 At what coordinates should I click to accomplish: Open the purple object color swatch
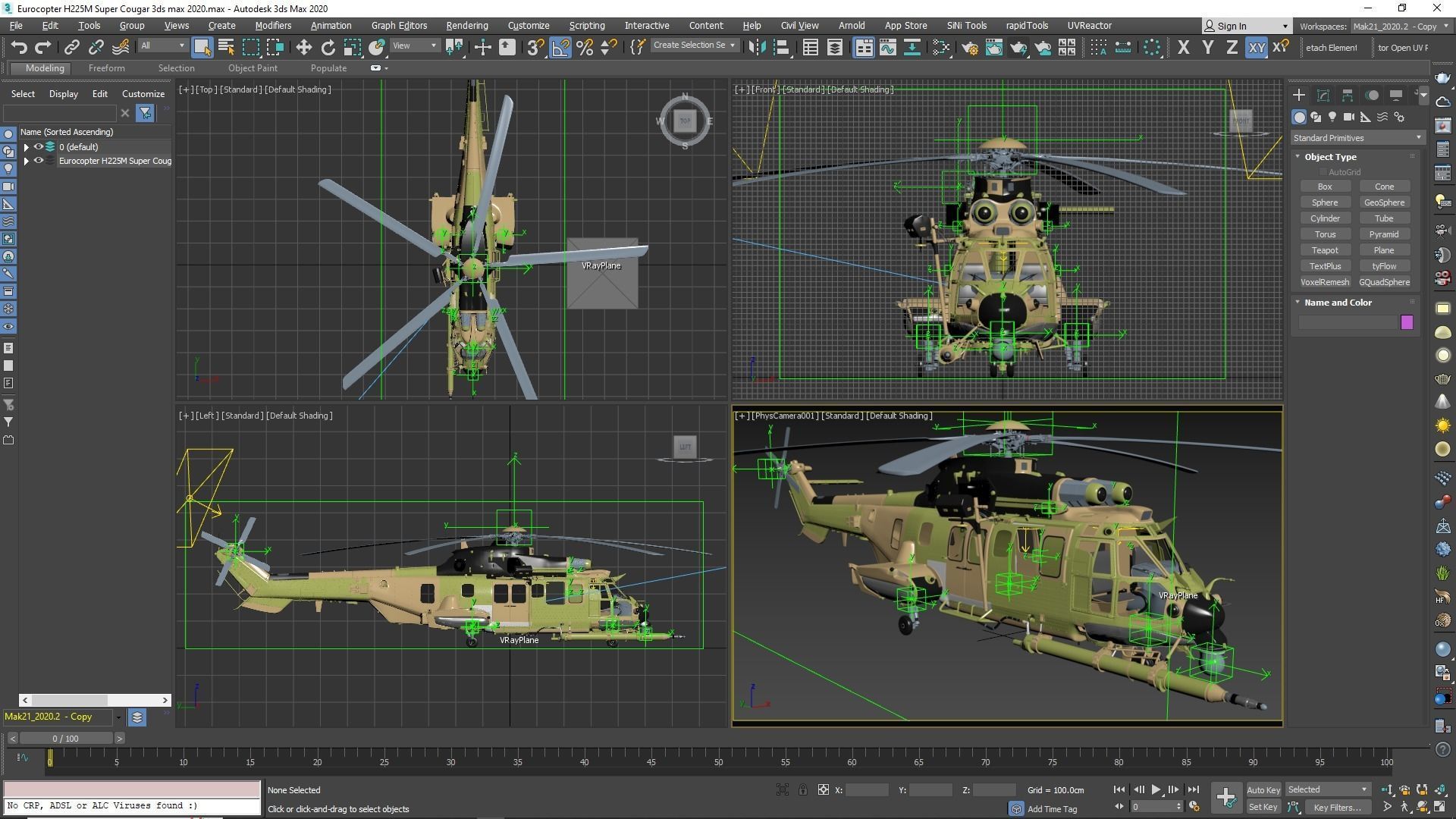pyautogui.click(x=1407, y=323)
